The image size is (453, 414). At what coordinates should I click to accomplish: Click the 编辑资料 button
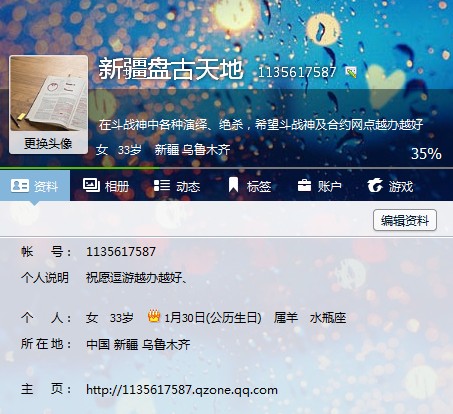pos(405,220)
